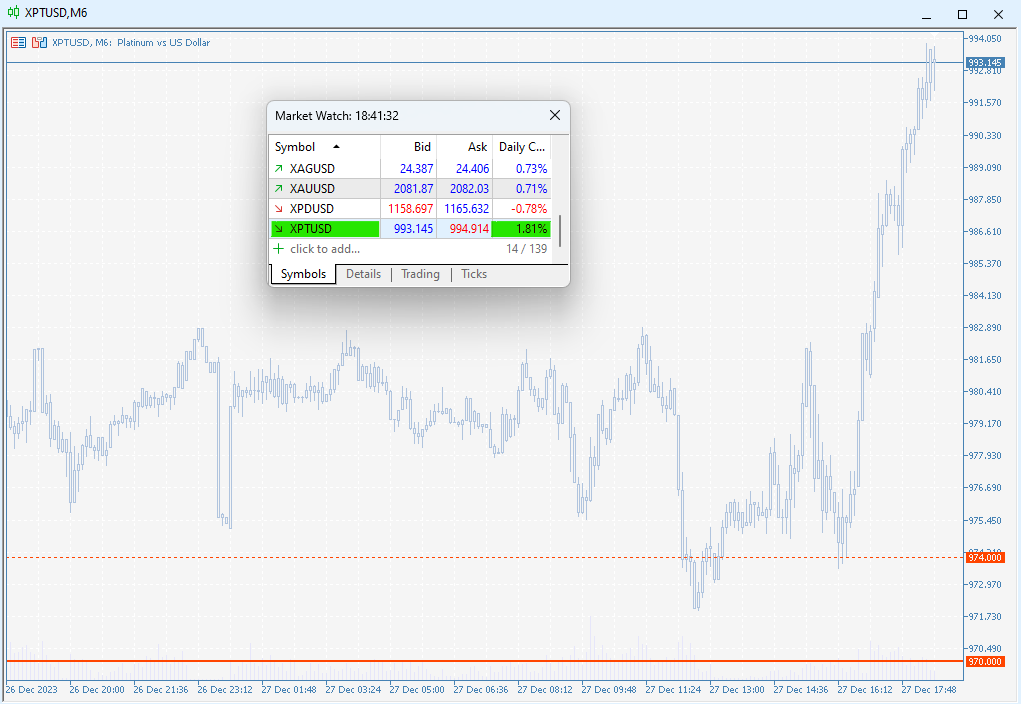Click XPDUSD daily change -0.78%

pyautogui.click(x=529, y=209)
